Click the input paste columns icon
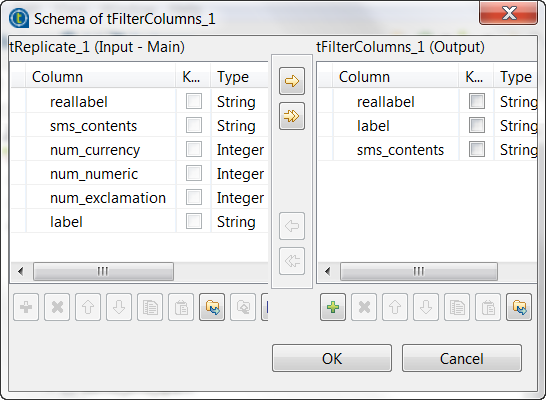 (181, 307)
